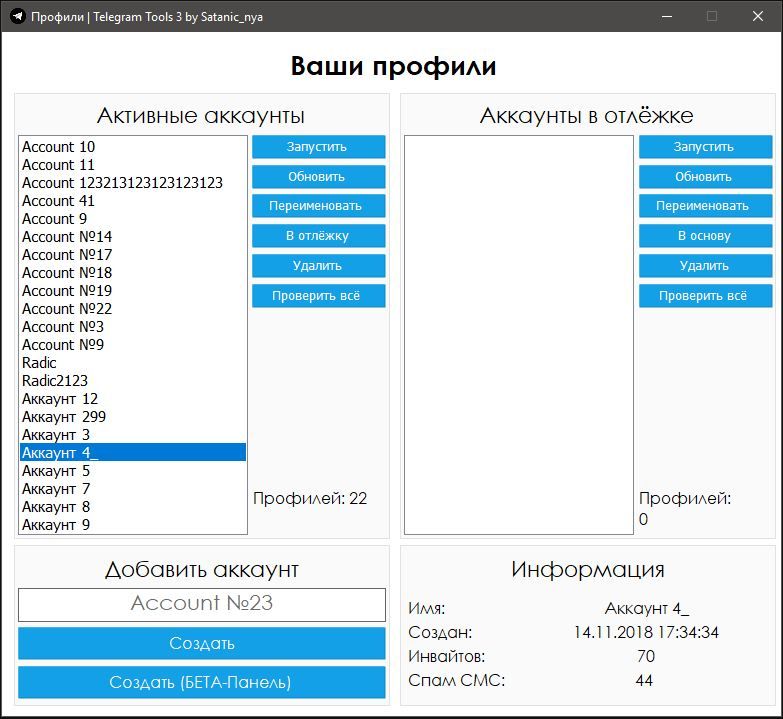Pick Аккаунт 299 in the list

pyautogui.click(x=64, y=417)
